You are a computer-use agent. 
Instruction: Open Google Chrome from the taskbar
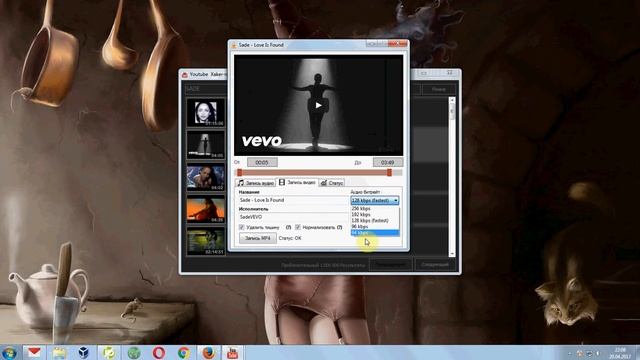[x=184, y=353]
